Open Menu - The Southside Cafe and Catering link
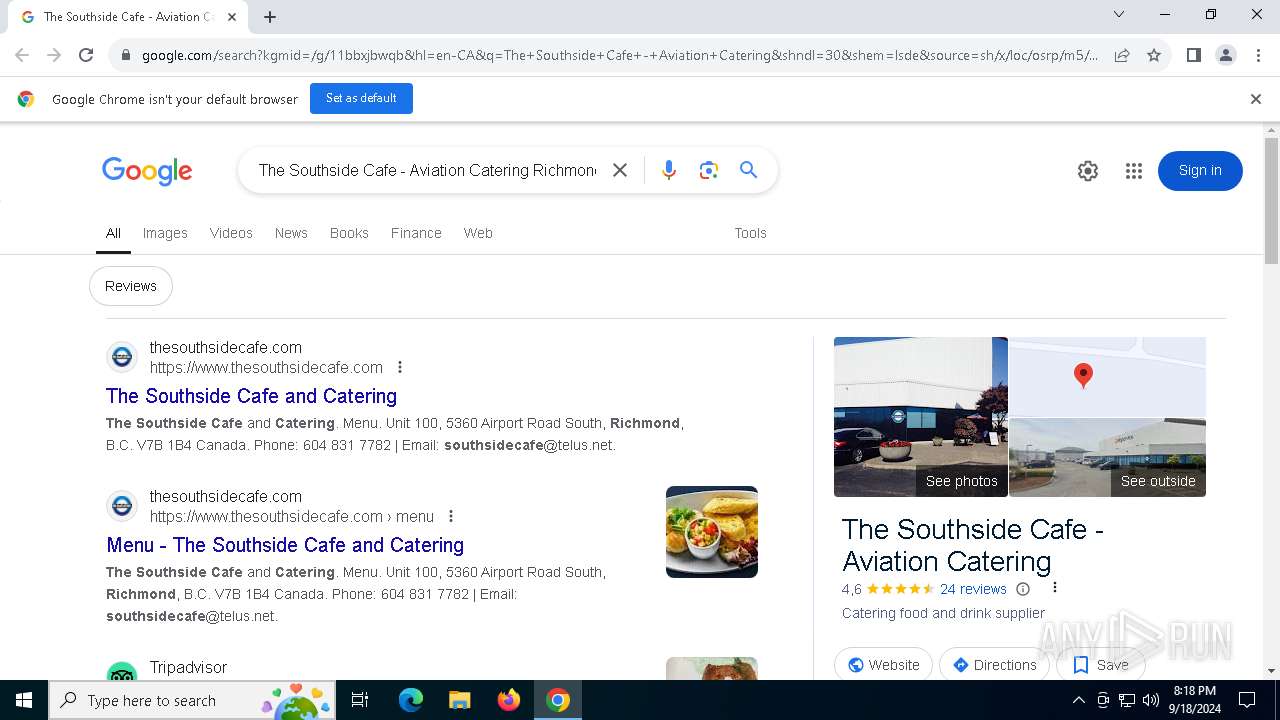This screenshot has height=720, width=1280. point(285,545)
